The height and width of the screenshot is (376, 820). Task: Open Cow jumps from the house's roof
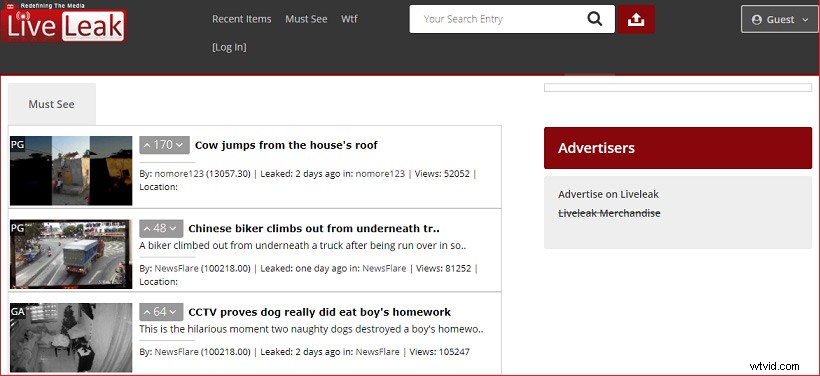[x=286, y=145]
